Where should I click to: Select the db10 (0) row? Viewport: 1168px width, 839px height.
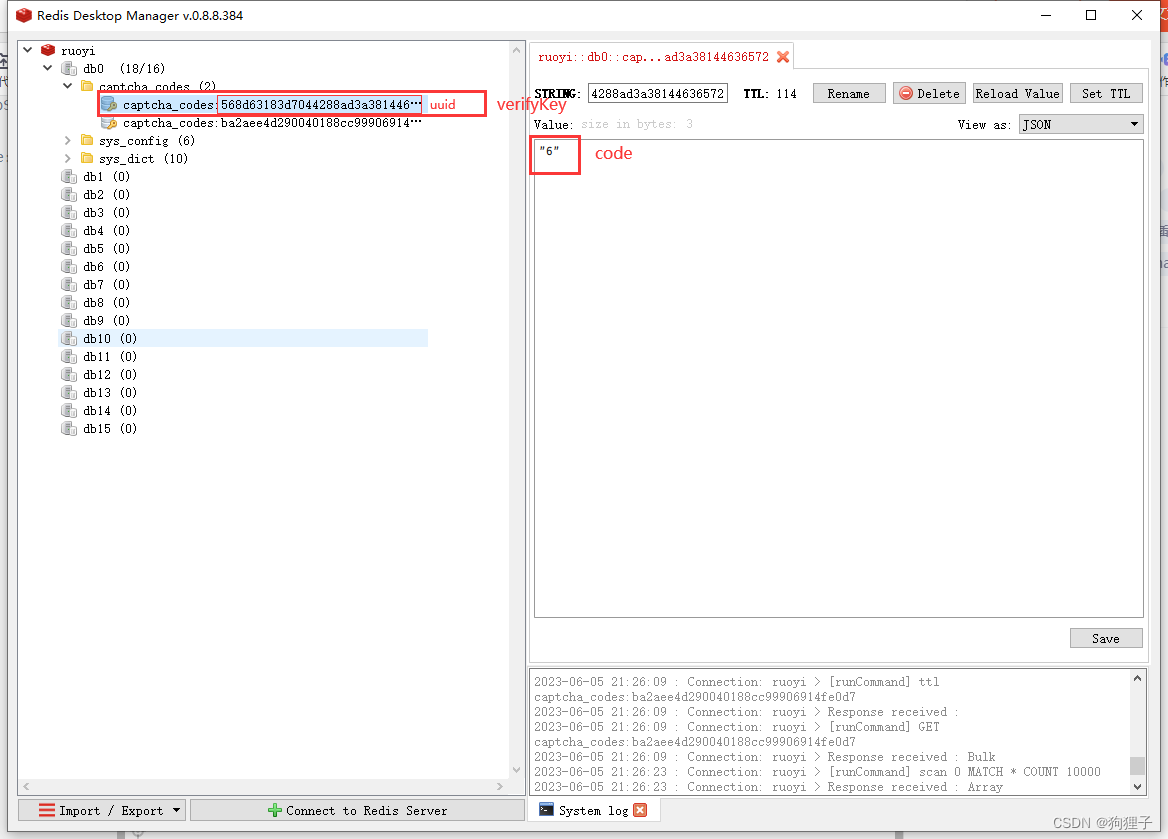(x=244, y=338)
